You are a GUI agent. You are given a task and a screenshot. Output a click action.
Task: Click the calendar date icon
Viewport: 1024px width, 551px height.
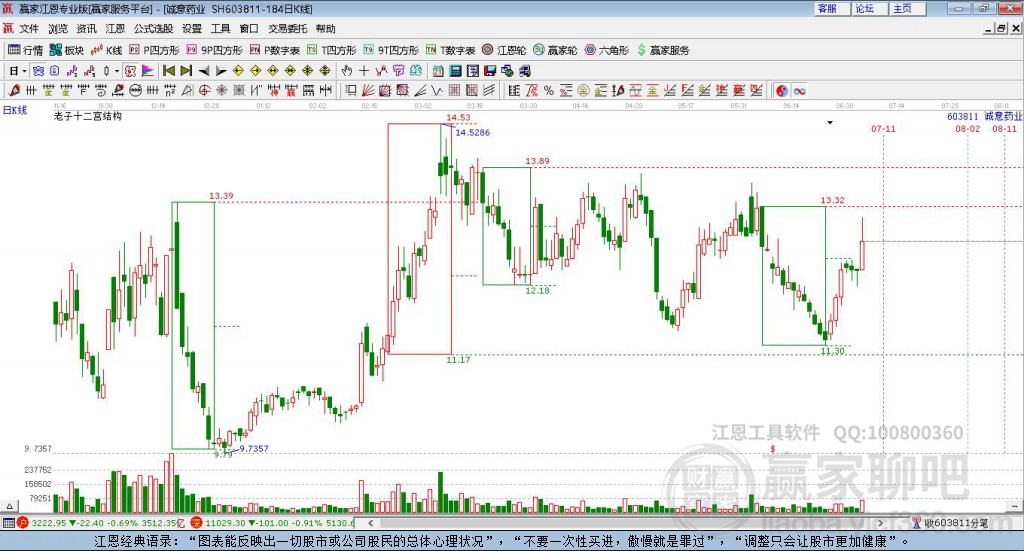[438, 71]
